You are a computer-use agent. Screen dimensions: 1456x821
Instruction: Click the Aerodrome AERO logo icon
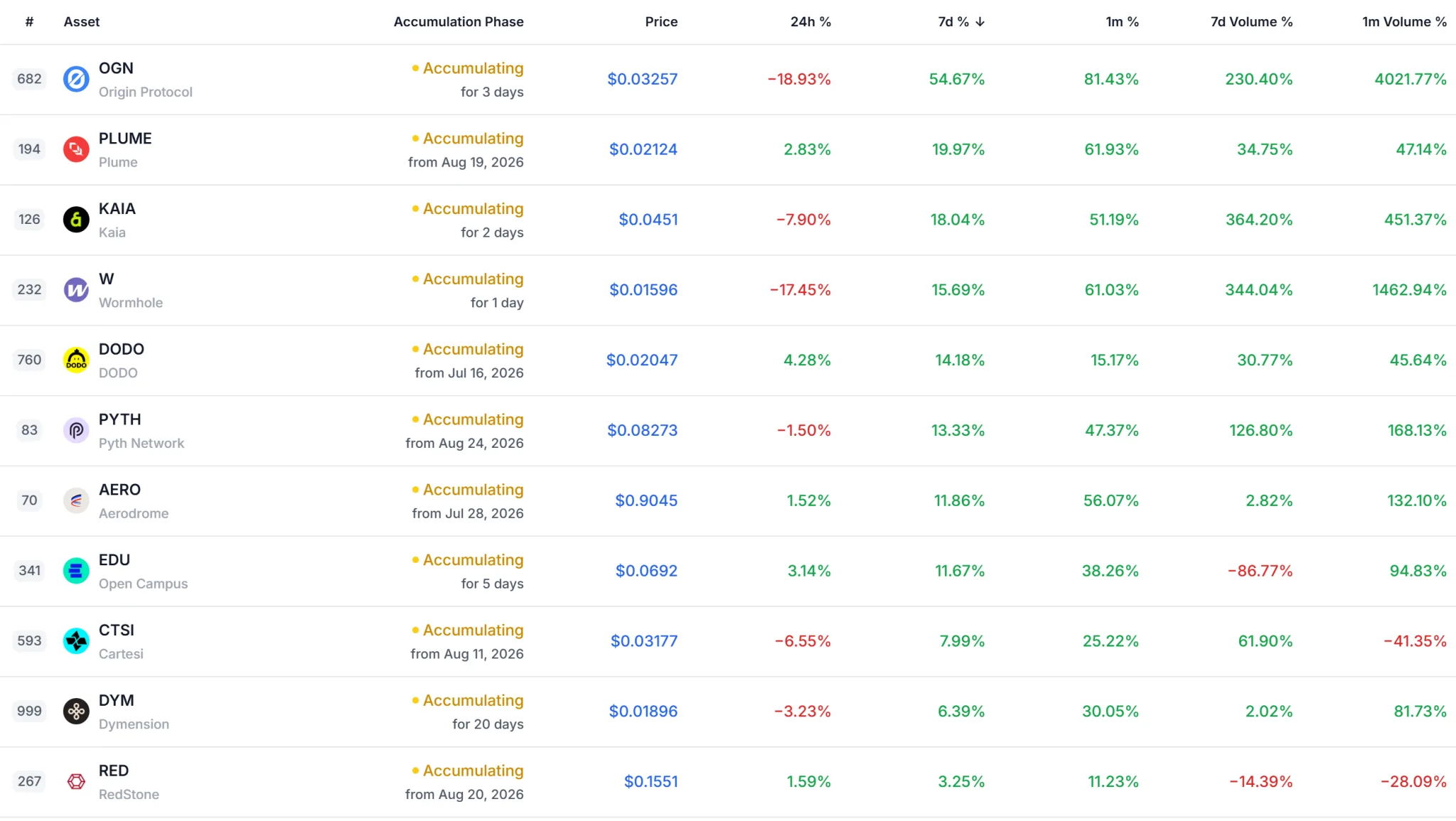(x=76, y=500)
